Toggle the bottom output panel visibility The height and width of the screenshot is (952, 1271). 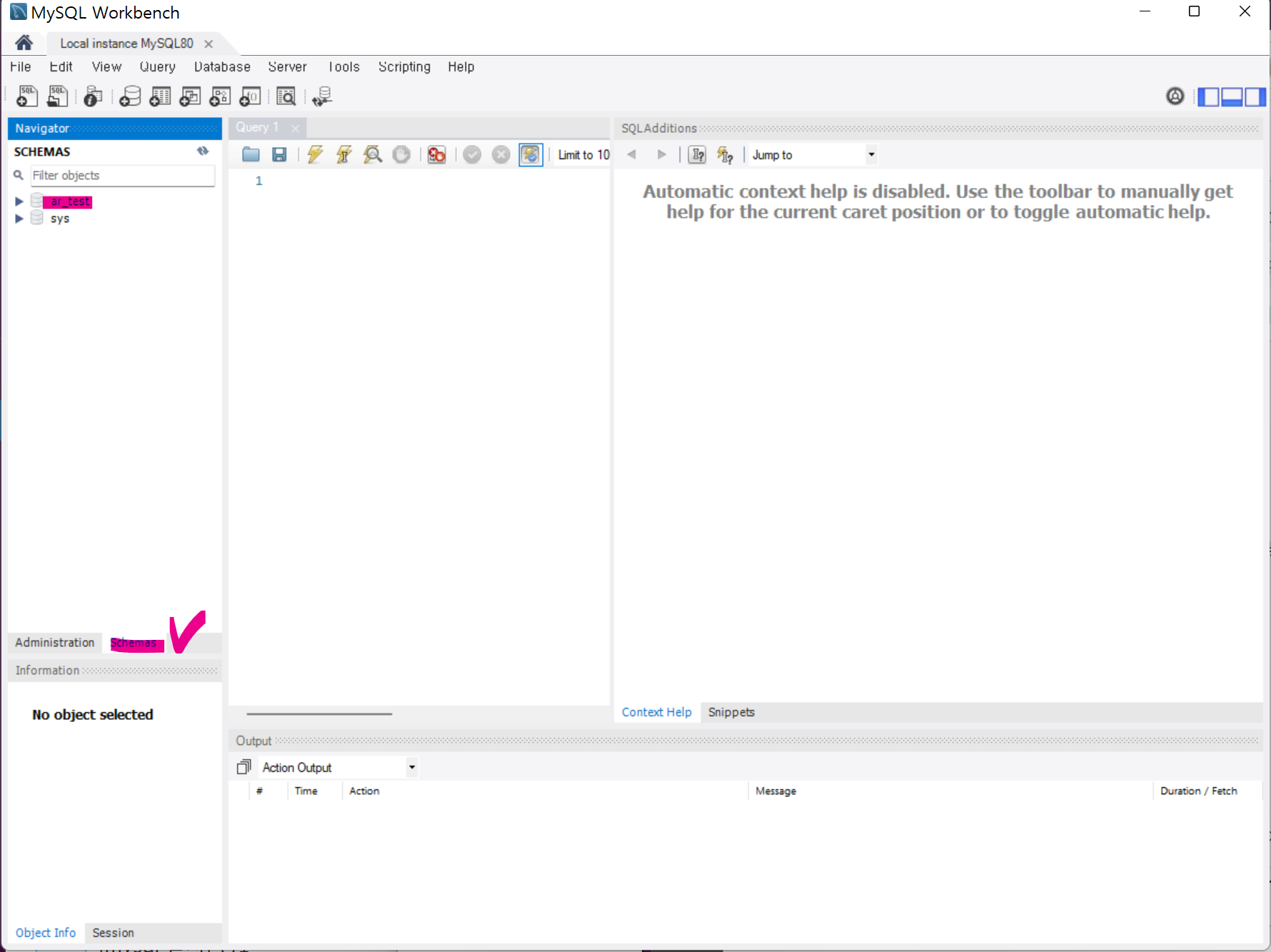tap(1232, 96)
